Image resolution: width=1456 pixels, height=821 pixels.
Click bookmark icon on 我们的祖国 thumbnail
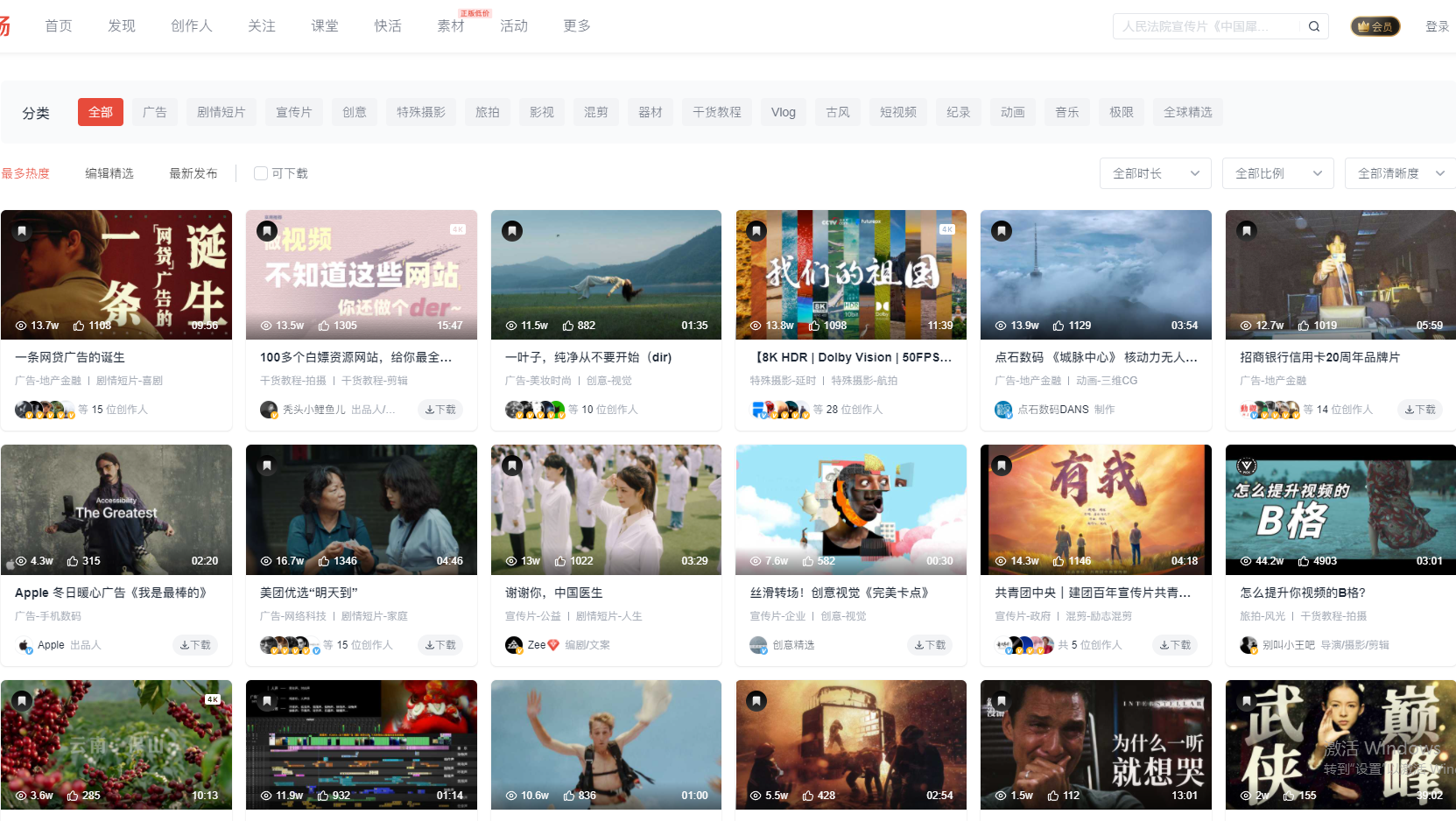(x=756, y=231)
